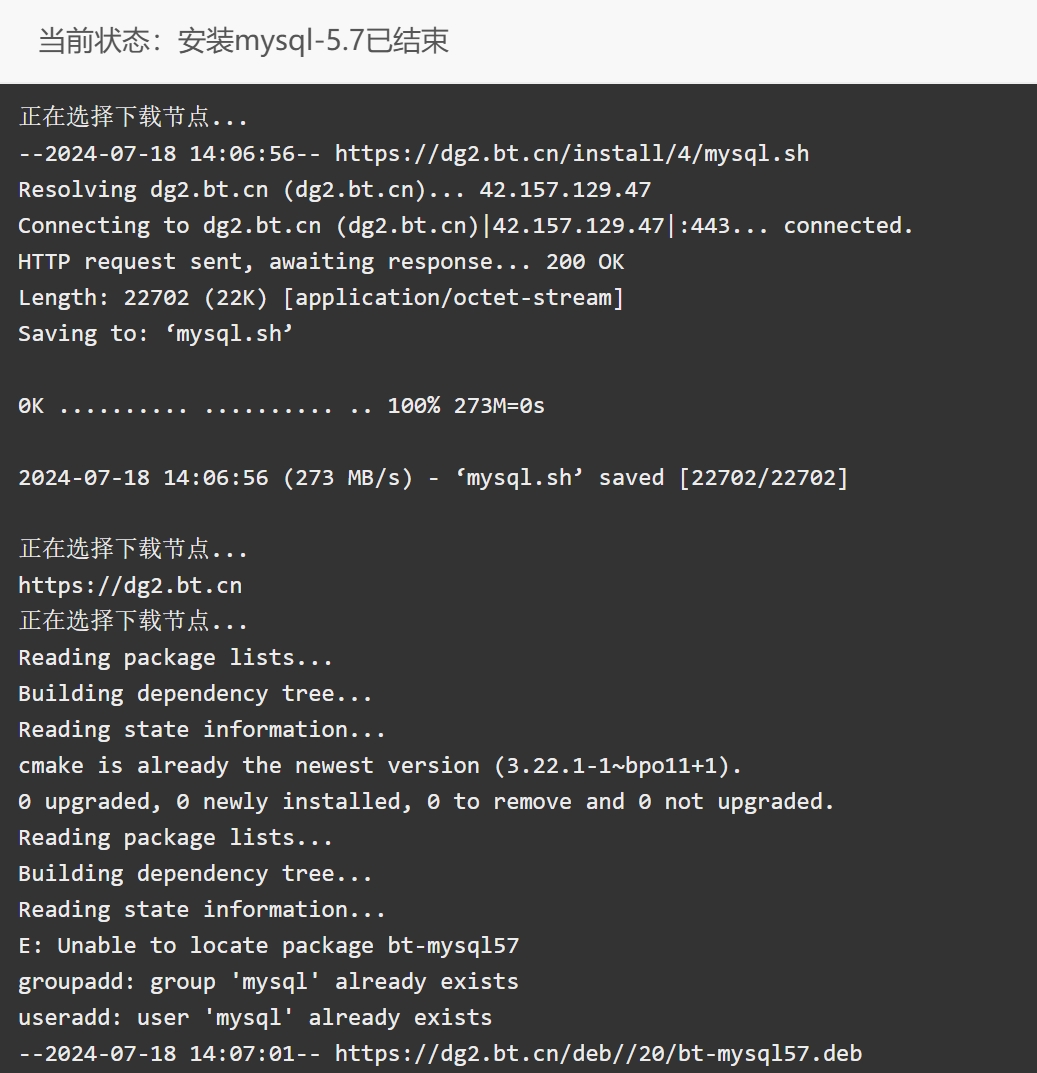Click the https://dg2.bt.cn node line
Screen dimensions: 1037x1073
click(130, 585)
